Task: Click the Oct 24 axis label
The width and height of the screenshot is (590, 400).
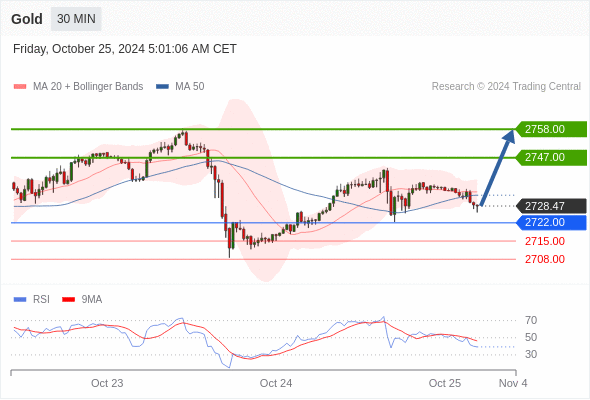Action: click(x=276, y=383)
